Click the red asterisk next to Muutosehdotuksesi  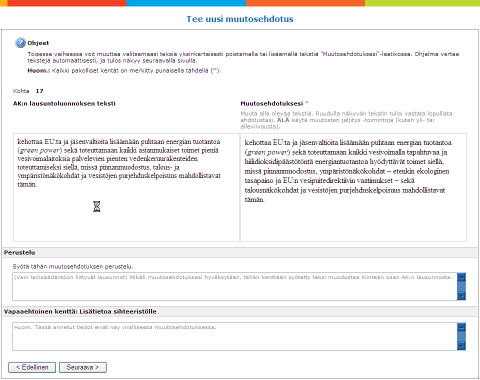pos(307,103)
